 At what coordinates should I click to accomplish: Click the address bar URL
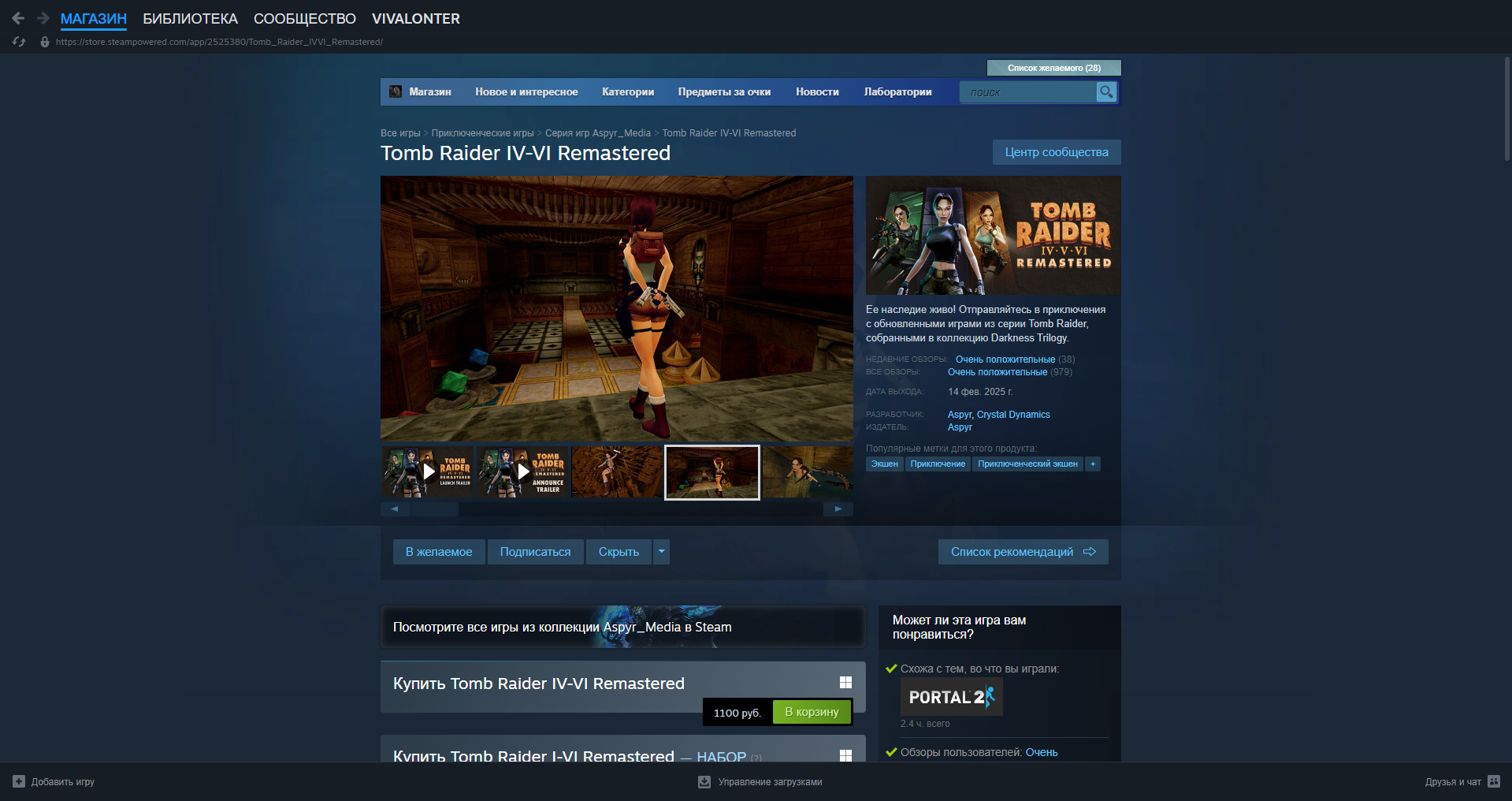219,42
